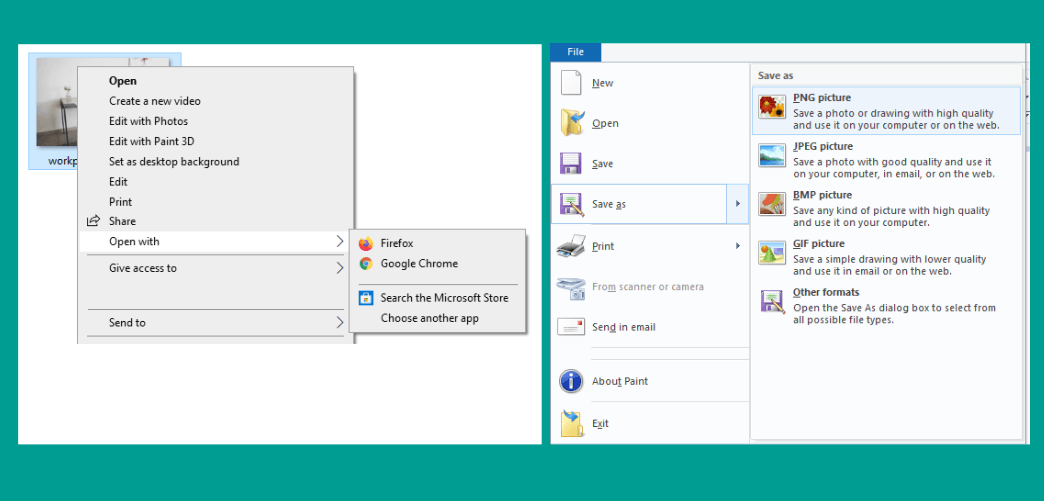Choose Edit with Photos

pyautogui.click(x=148, y=121)
